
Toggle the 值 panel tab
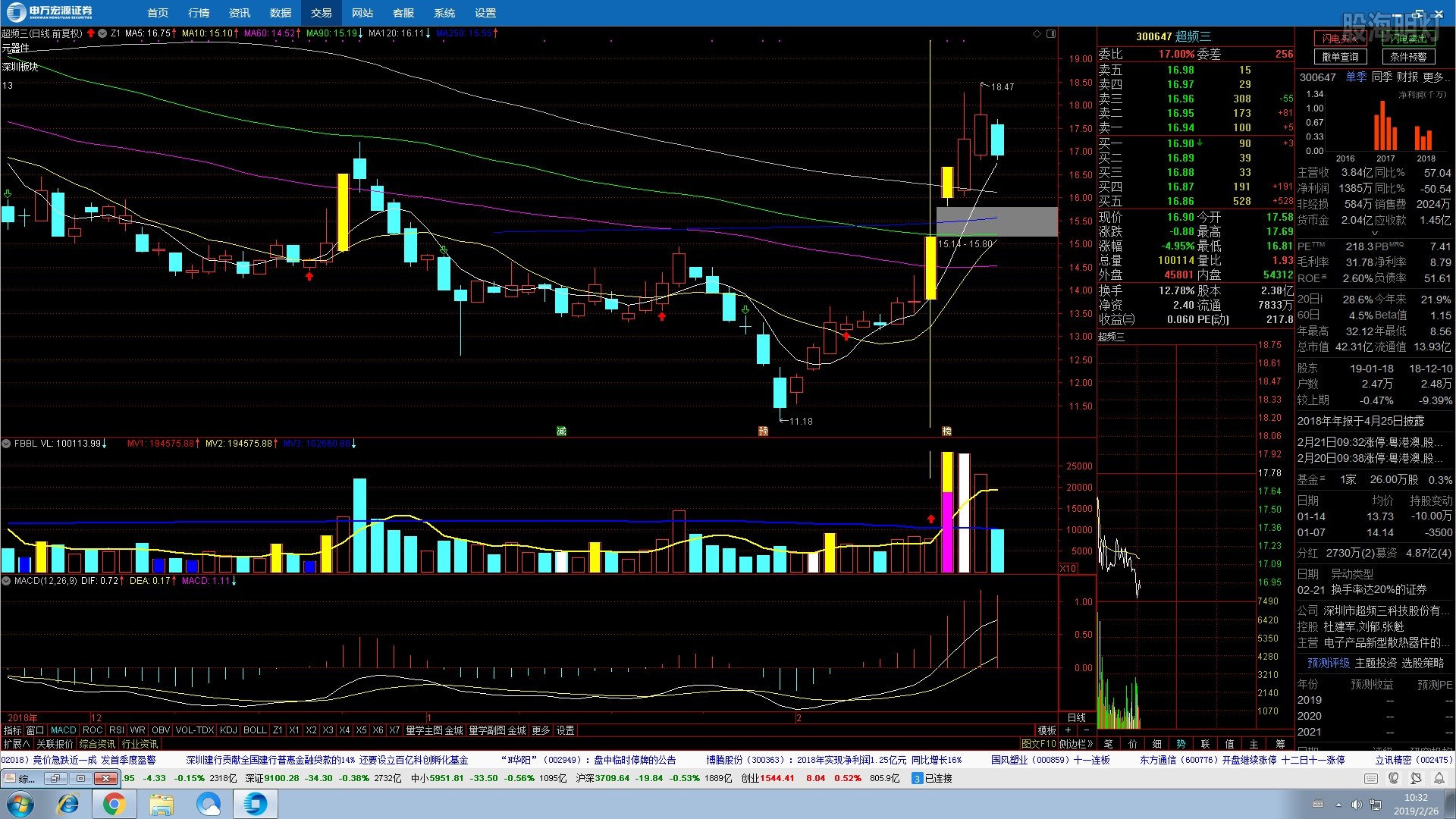(x=1230, y=744)
